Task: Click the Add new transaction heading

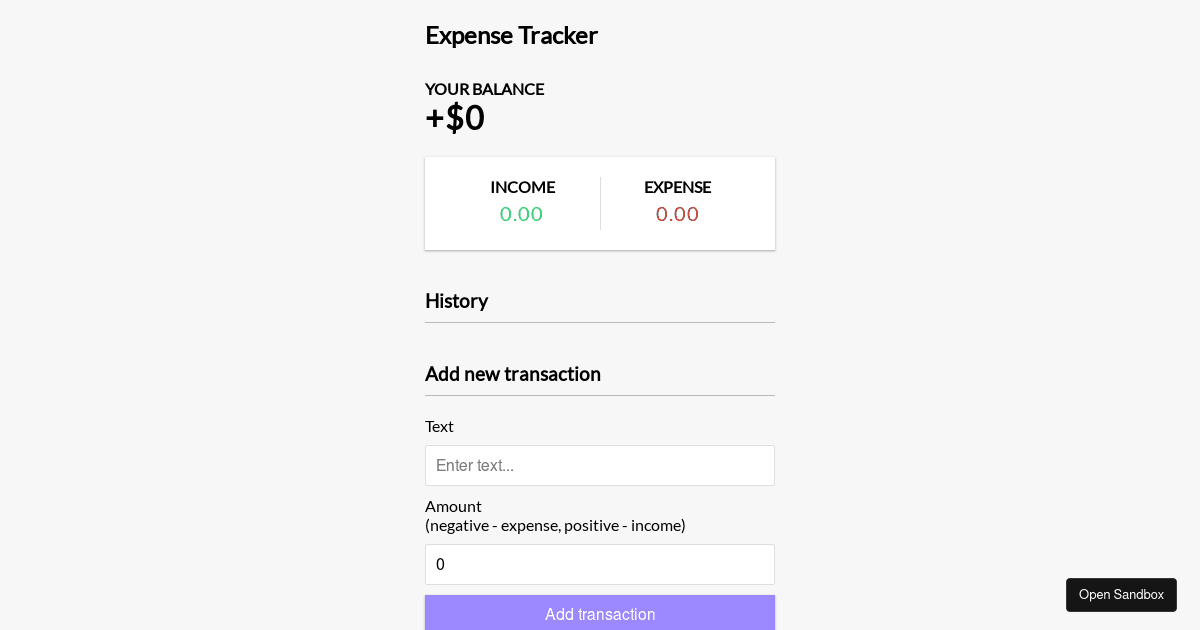Action: (513, 374)
